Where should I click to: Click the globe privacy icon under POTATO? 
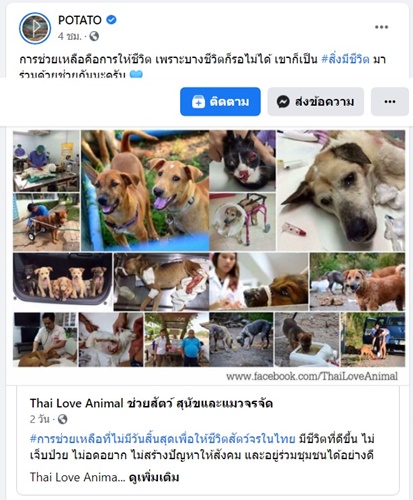(x=94, y=36)
